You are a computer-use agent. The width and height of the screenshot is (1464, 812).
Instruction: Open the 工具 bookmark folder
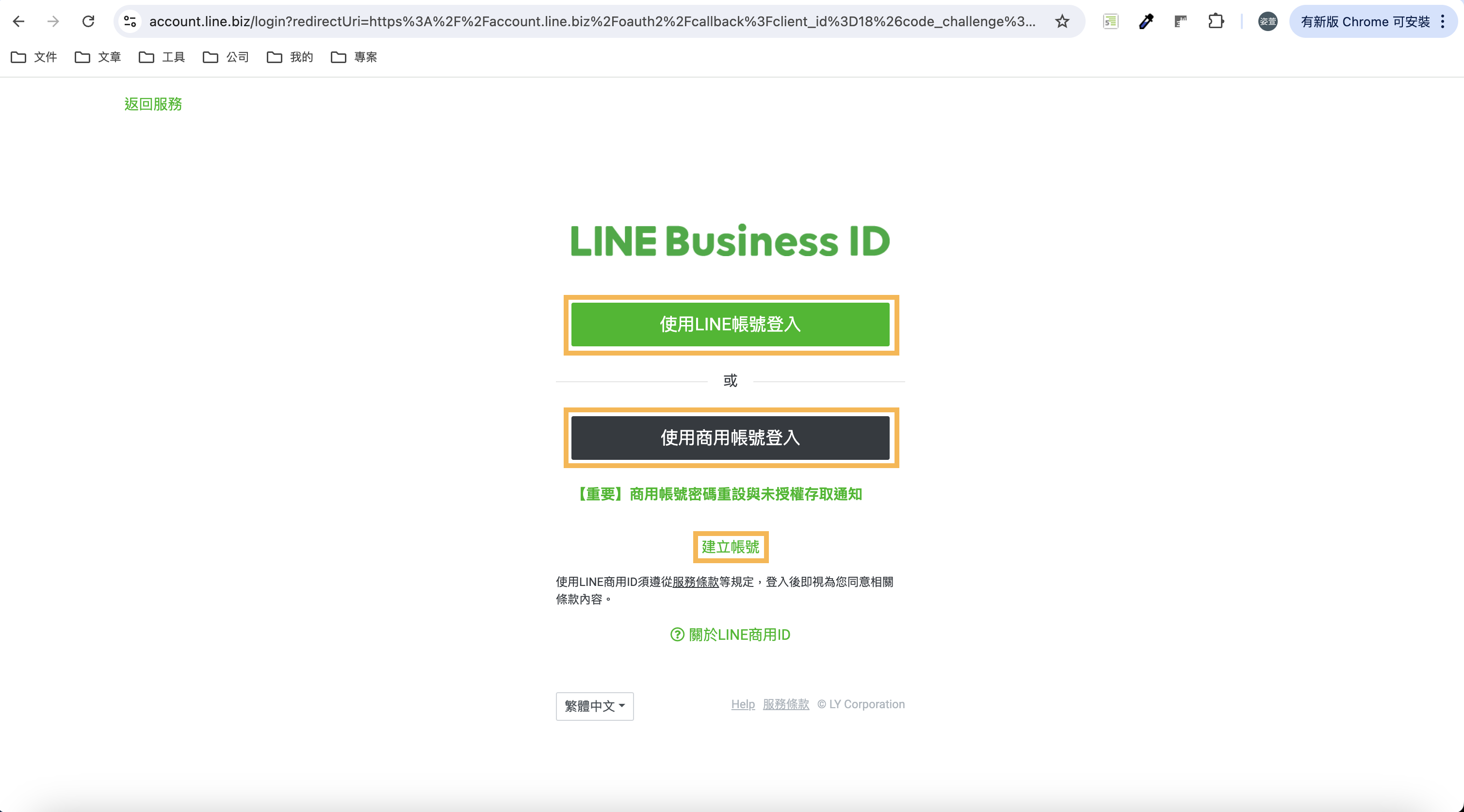pos(162,57)
